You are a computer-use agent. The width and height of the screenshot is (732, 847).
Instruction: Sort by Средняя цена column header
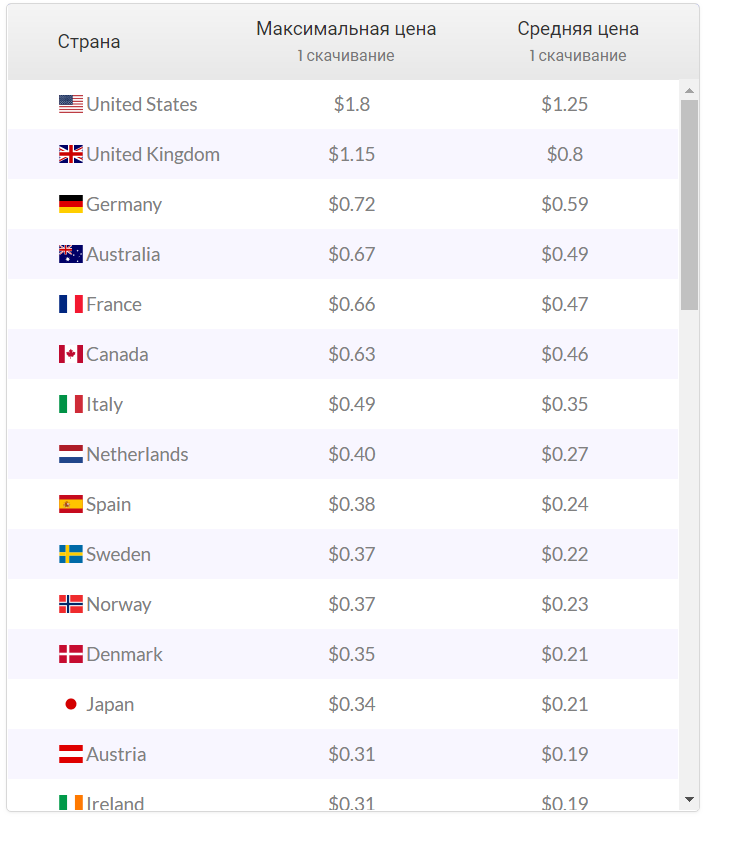point(576,28)
